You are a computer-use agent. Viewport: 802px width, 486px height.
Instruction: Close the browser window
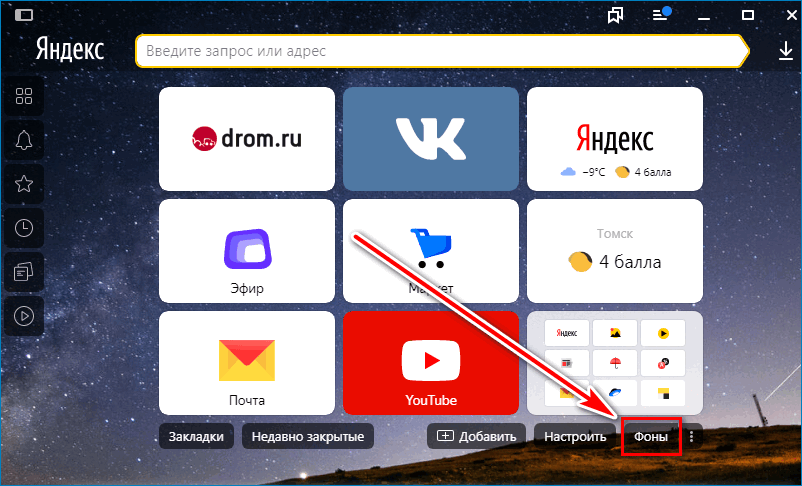791,15
